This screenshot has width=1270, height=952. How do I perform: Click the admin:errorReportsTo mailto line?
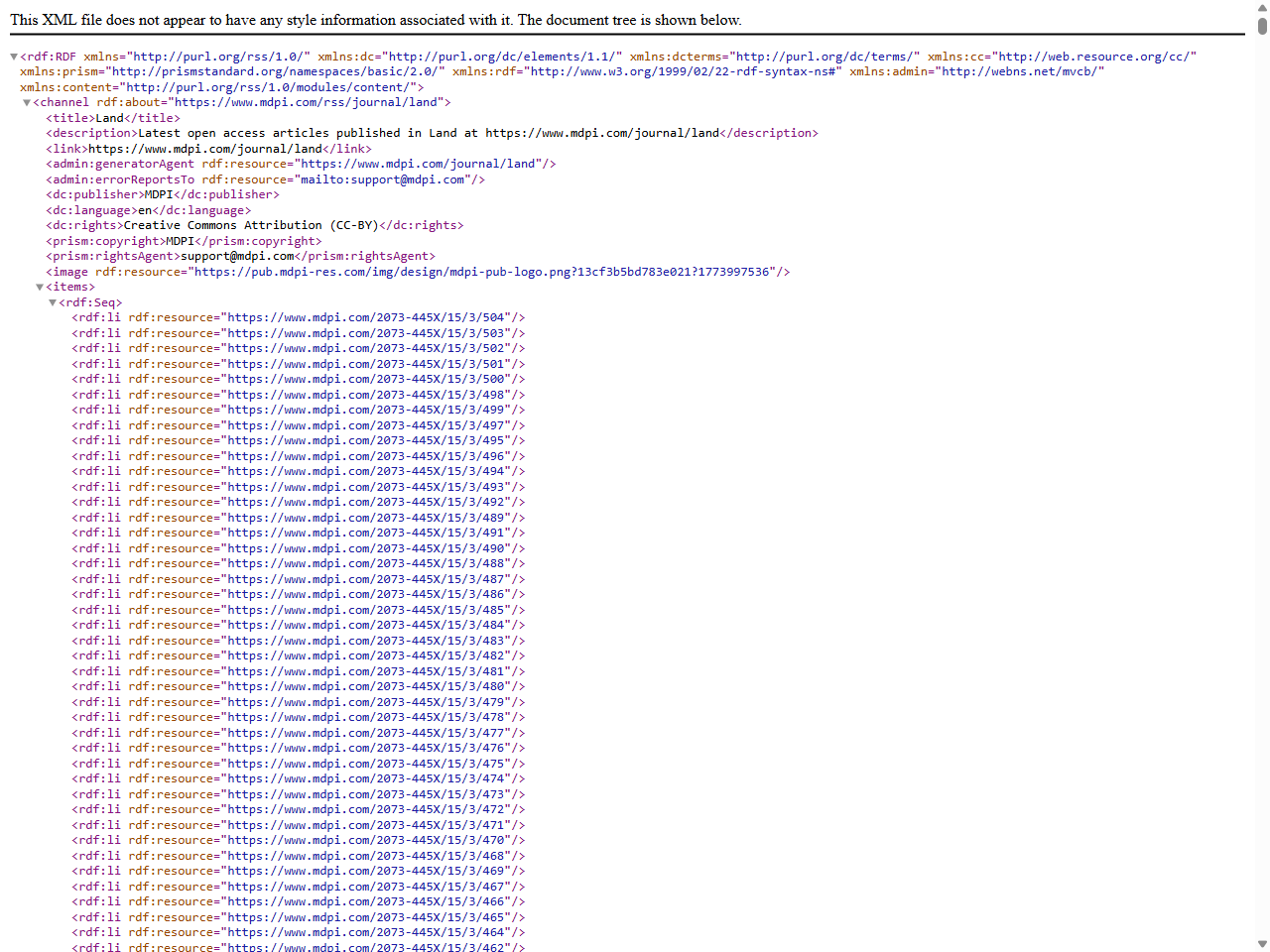click(264, 179)
